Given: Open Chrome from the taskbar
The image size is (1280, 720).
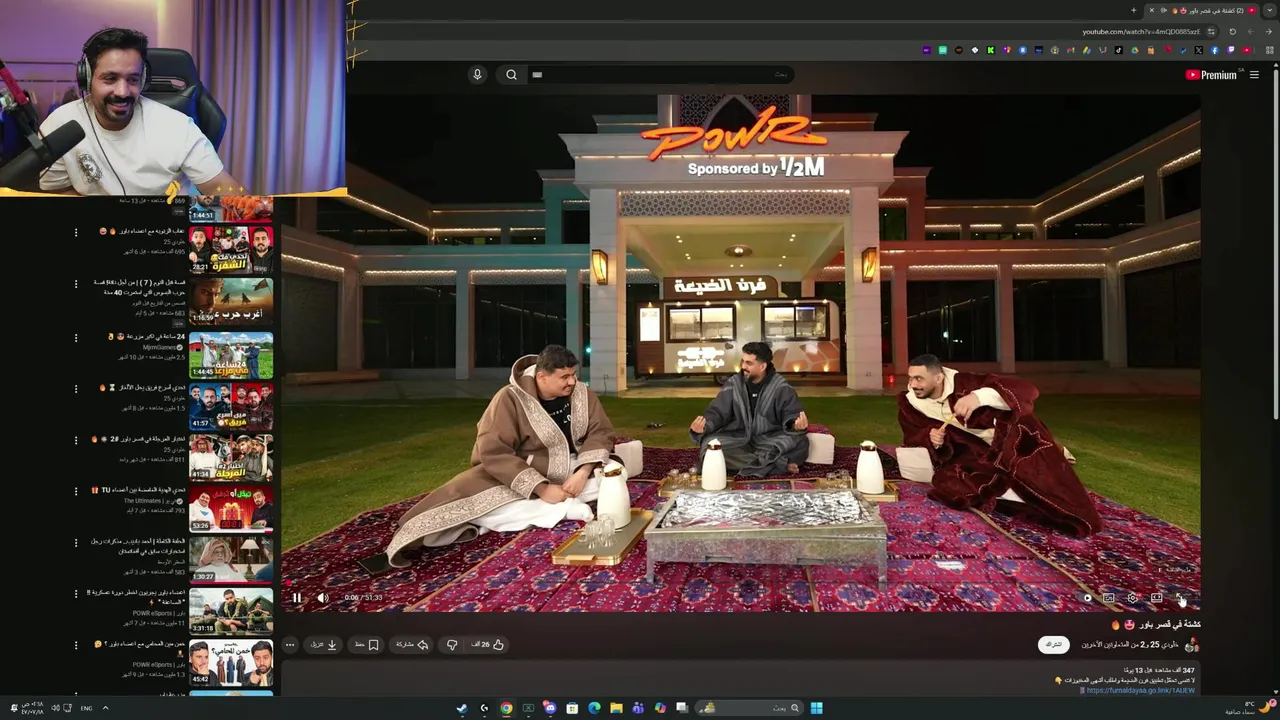Looking at the screenshot, I should click(506, 708).
